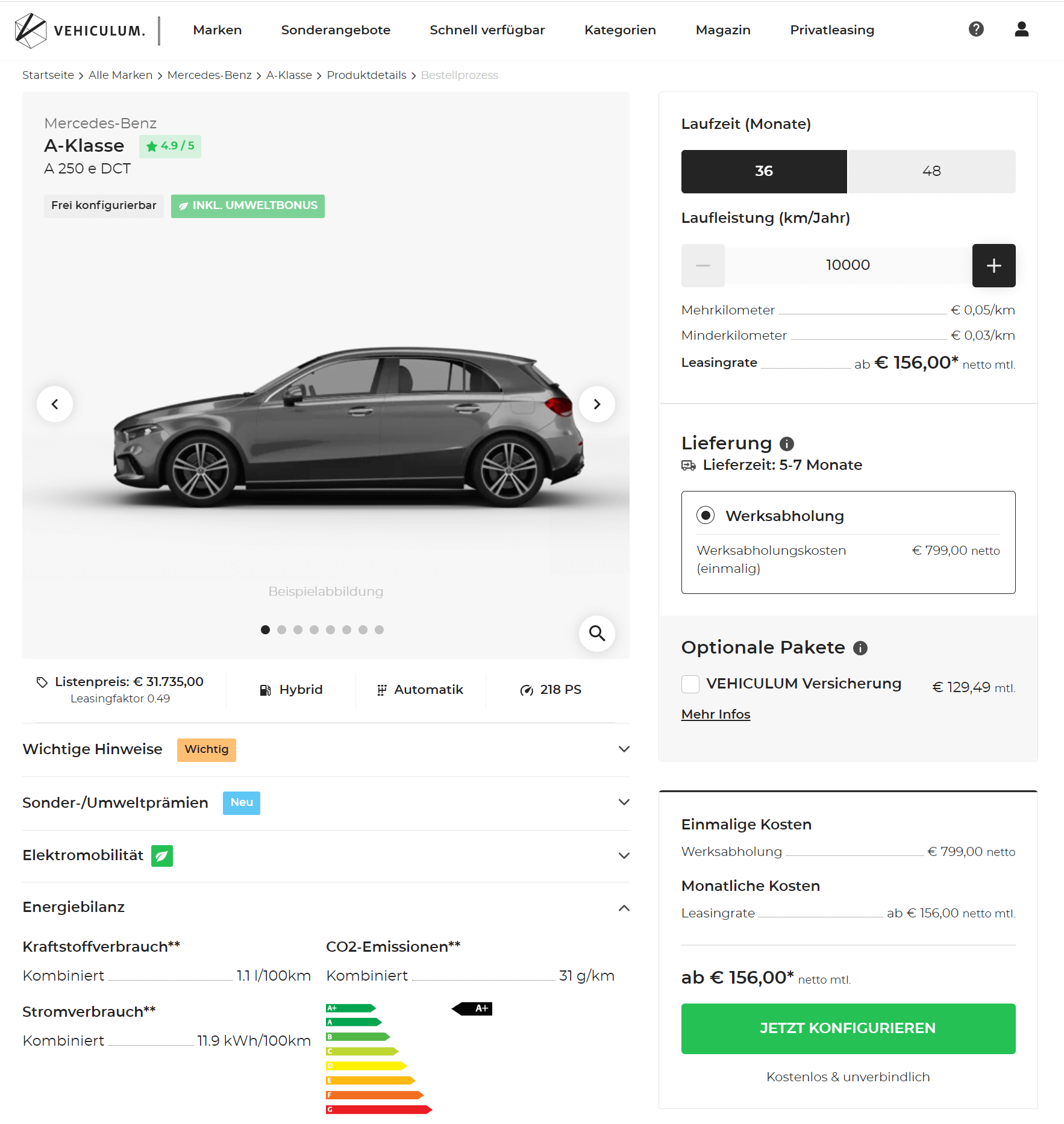Screen dimensions: 1064x1124
Task: Click the Optionale Pakete info icon
Action: 860,648
